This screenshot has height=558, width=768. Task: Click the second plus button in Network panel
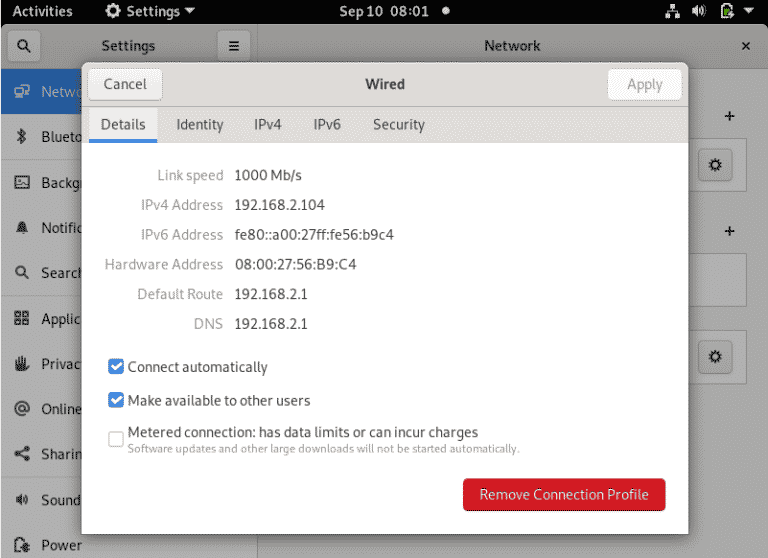pos(729,231)
